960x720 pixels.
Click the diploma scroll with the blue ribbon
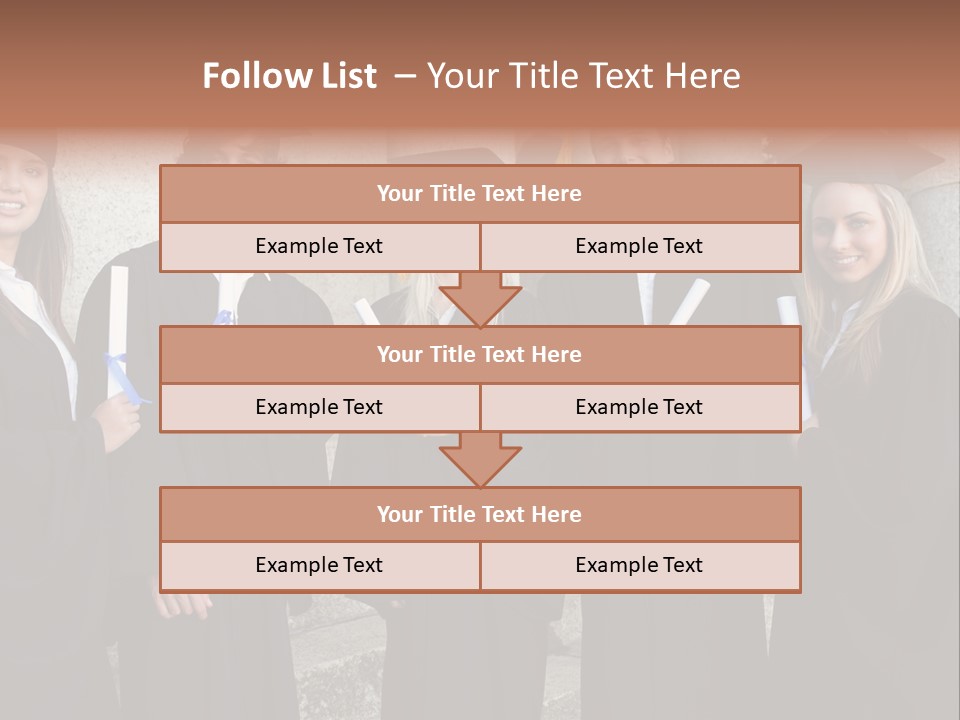[x=118, y=334]
